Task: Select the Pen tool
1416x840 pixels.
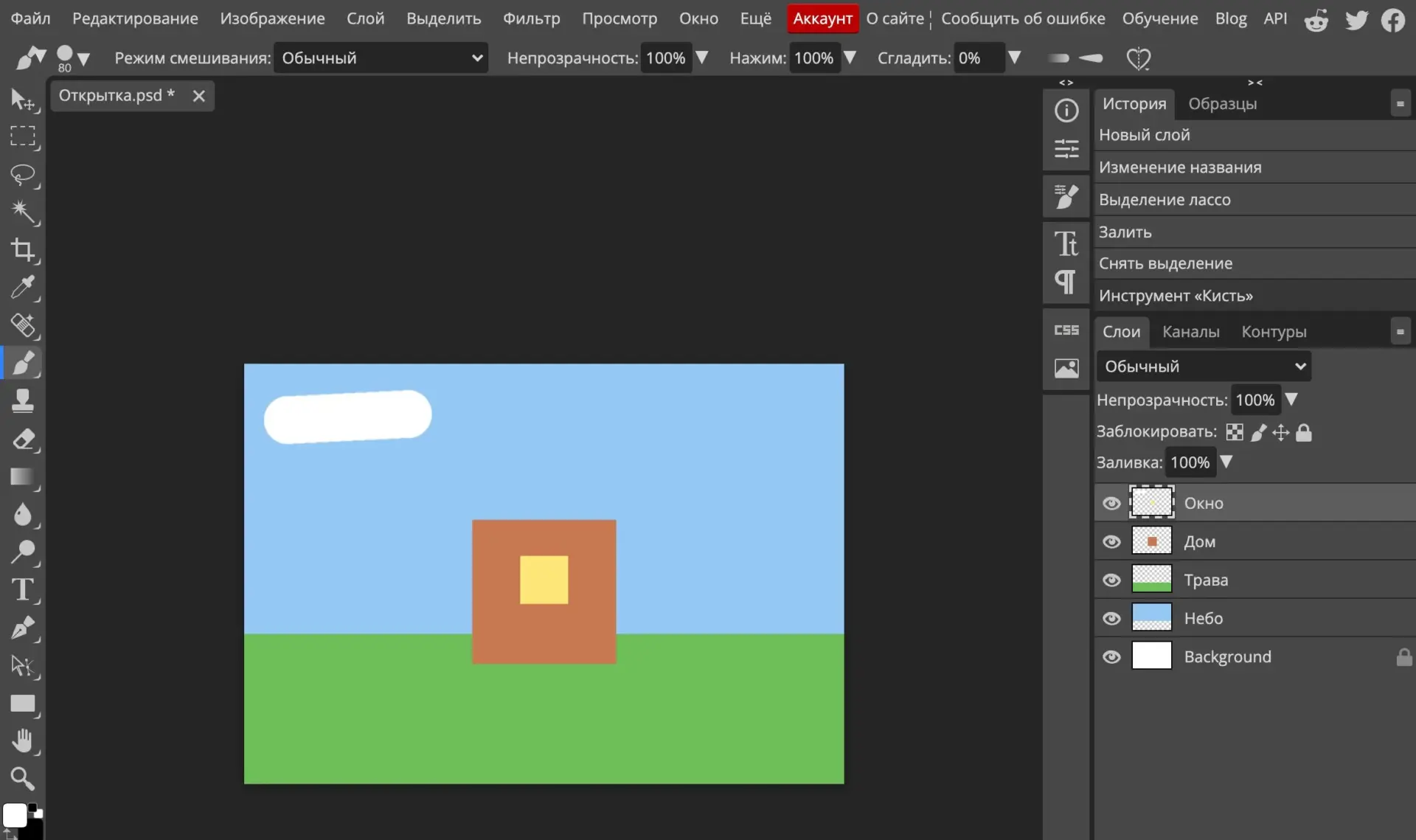Action: coord(23,628)
